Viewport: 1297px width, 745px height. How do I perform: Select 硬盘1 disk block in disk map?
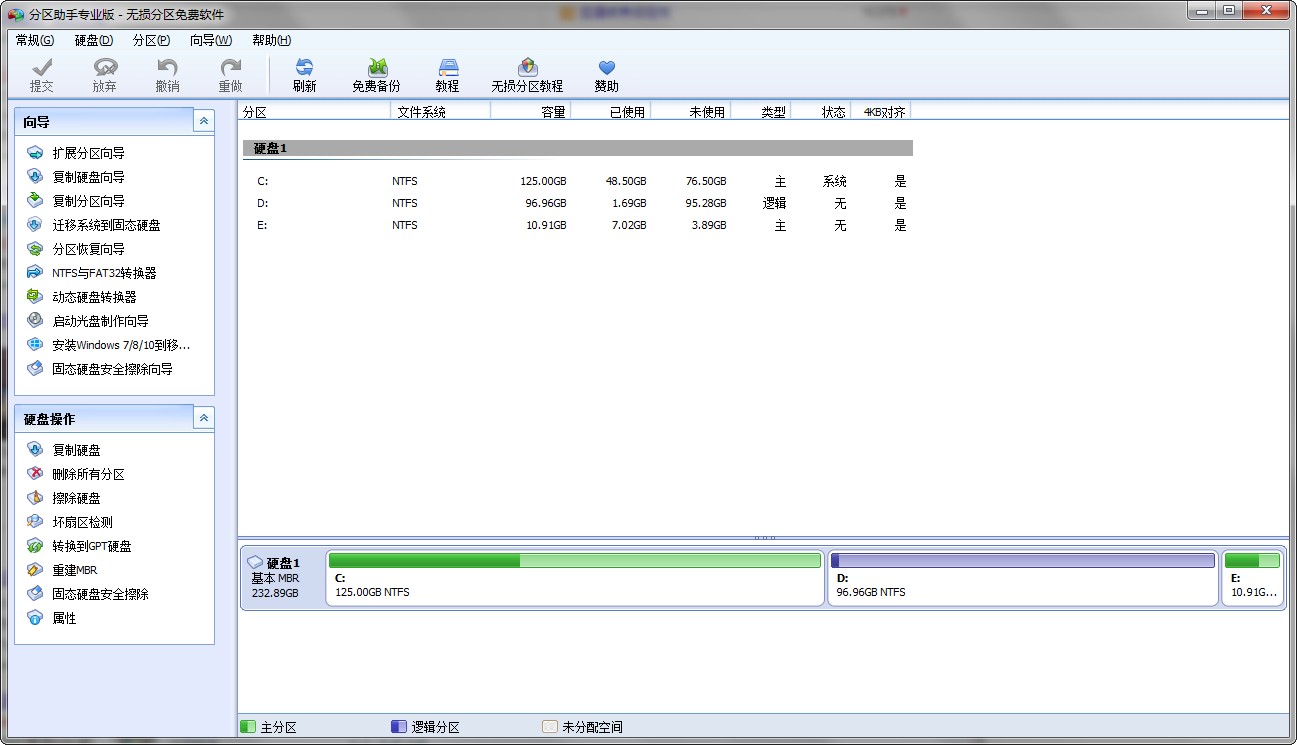tap(283, 578)
